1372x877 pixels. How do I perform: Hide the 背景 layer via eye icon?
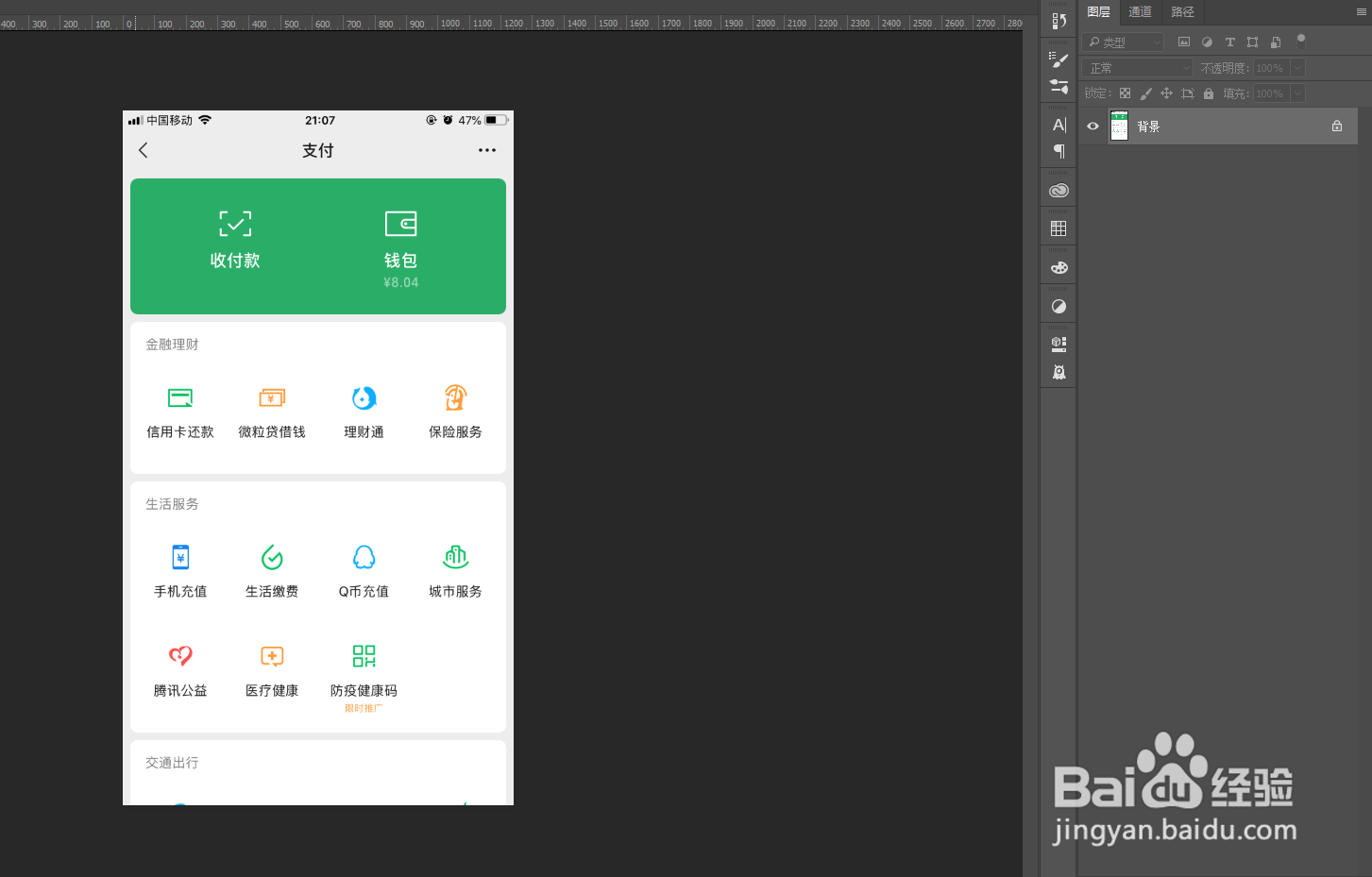[1093, 126]
